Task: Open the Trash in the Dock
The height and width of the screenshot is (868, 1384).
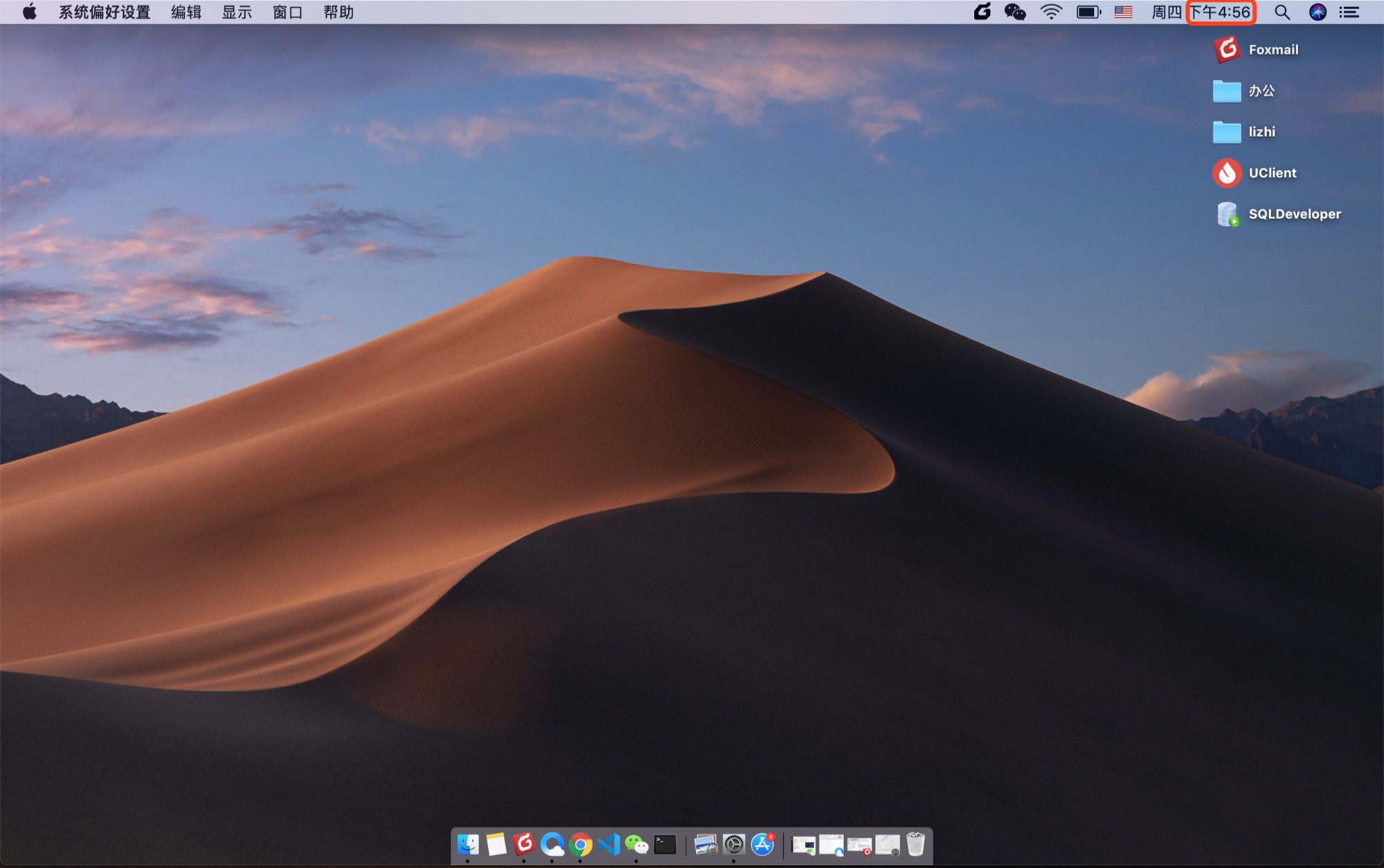Action: point(915,844)
